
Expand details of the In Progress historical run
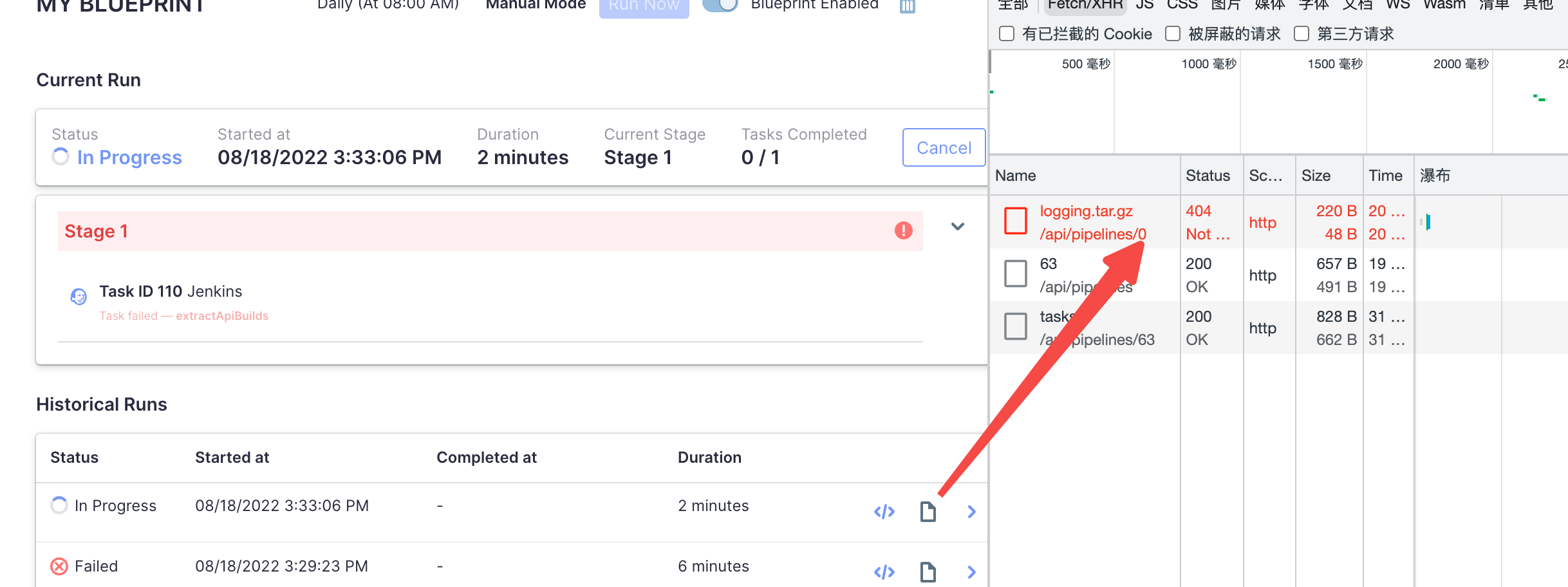click(x=971, y=512)
